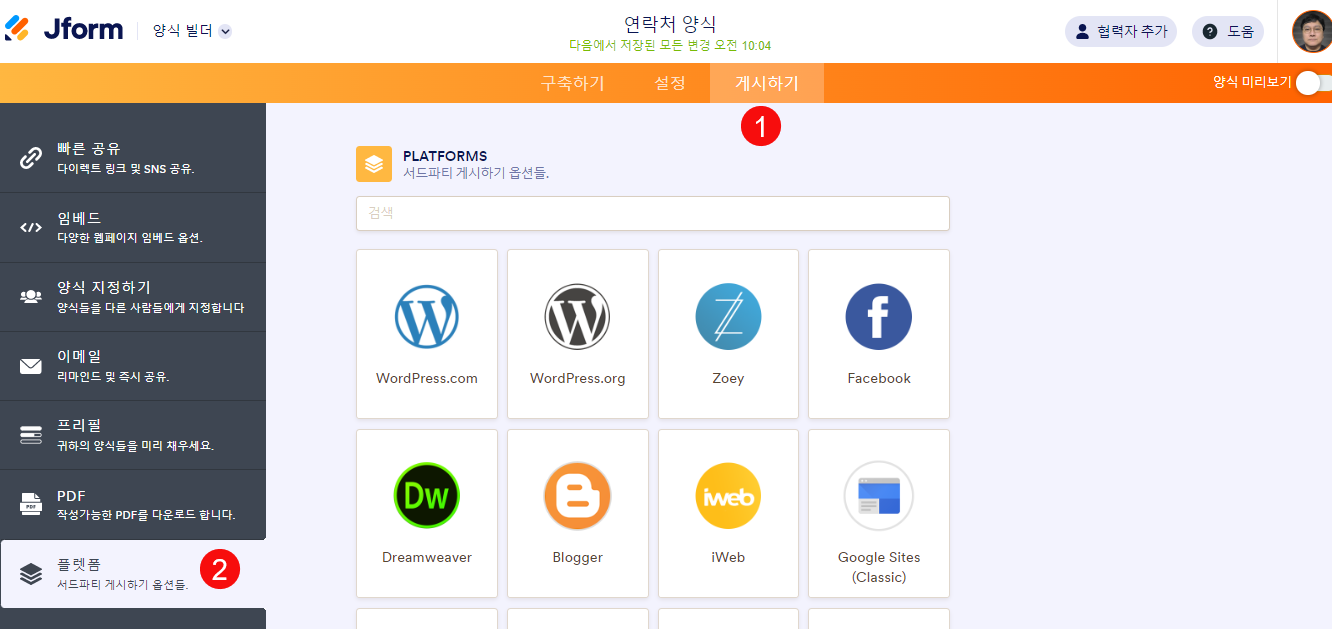This screenshot has width=1332, height=629.
Task: Click the saved changes status text
Action: tap(670, 46)
